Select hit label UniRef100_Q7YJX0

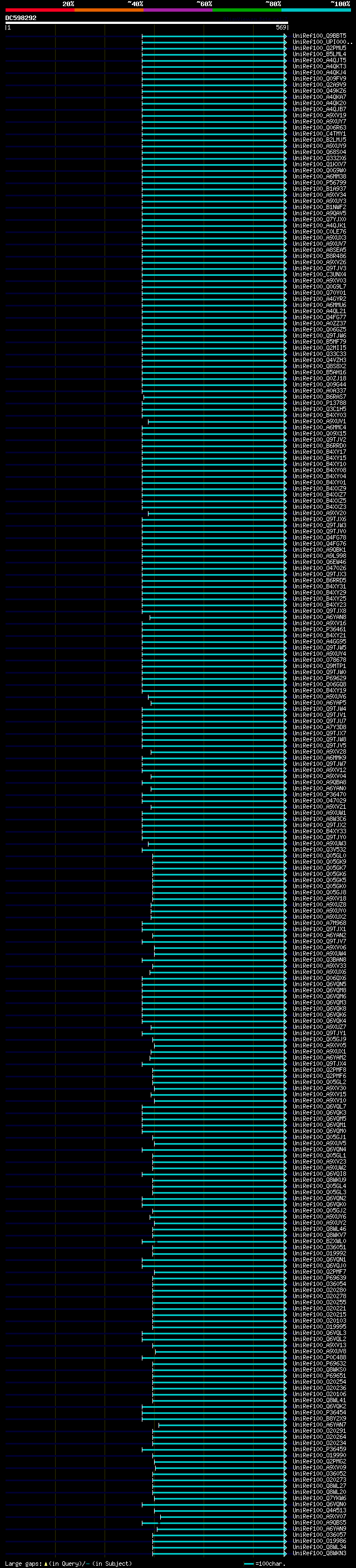[319, 219]
